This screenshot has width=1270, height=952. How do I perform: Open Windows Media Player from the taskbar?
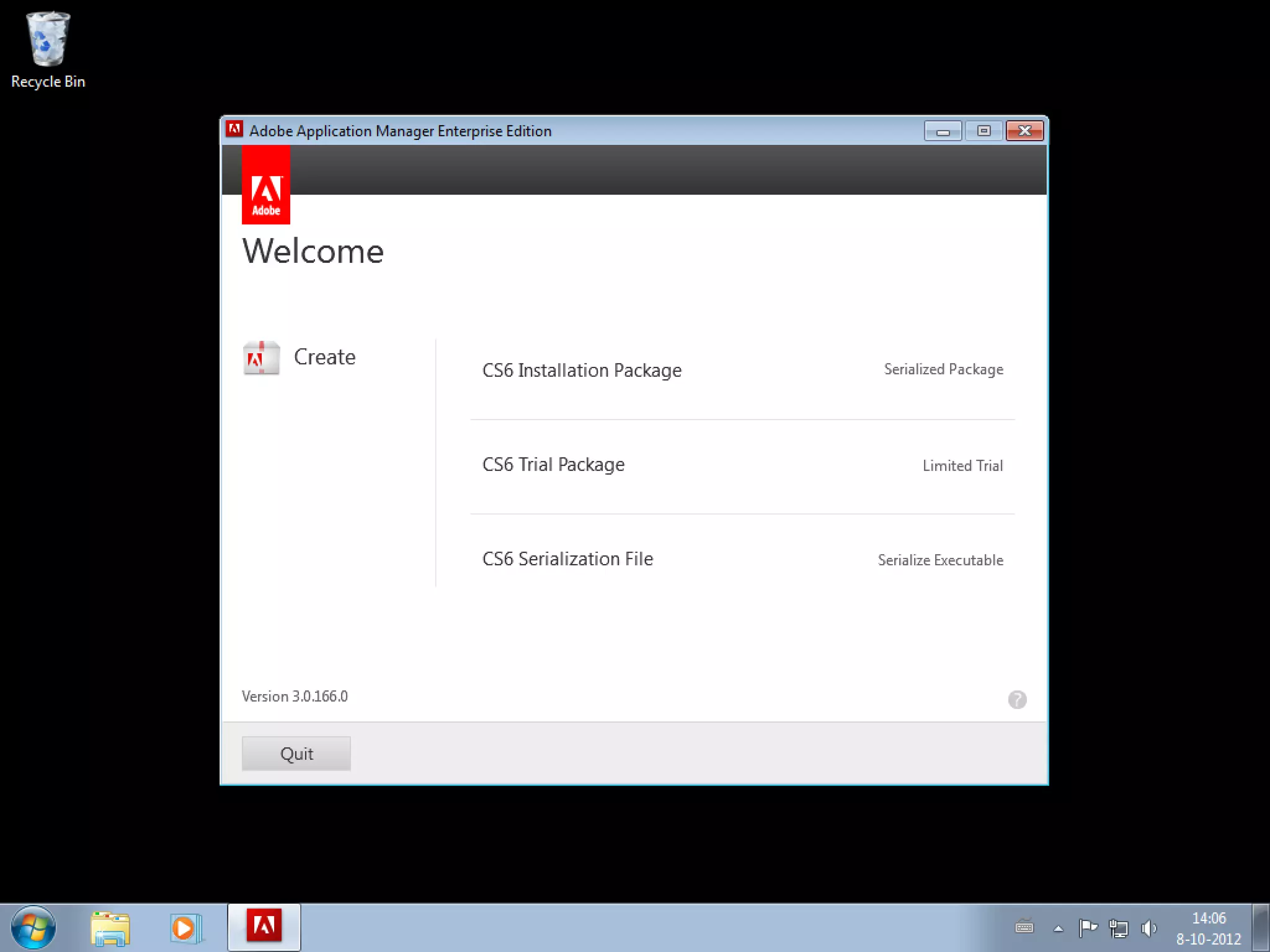point(185,928)
